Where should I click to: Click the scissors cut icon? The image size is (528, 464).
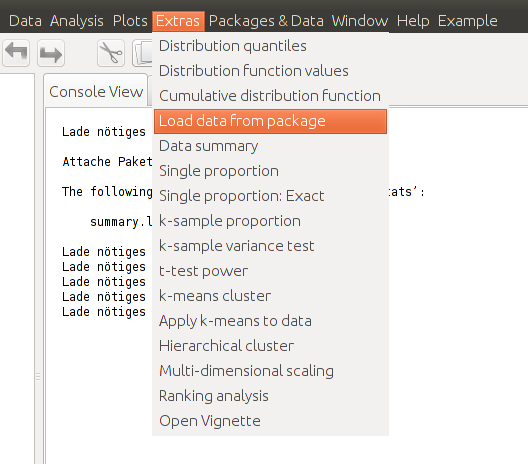(x=111, y=53)
